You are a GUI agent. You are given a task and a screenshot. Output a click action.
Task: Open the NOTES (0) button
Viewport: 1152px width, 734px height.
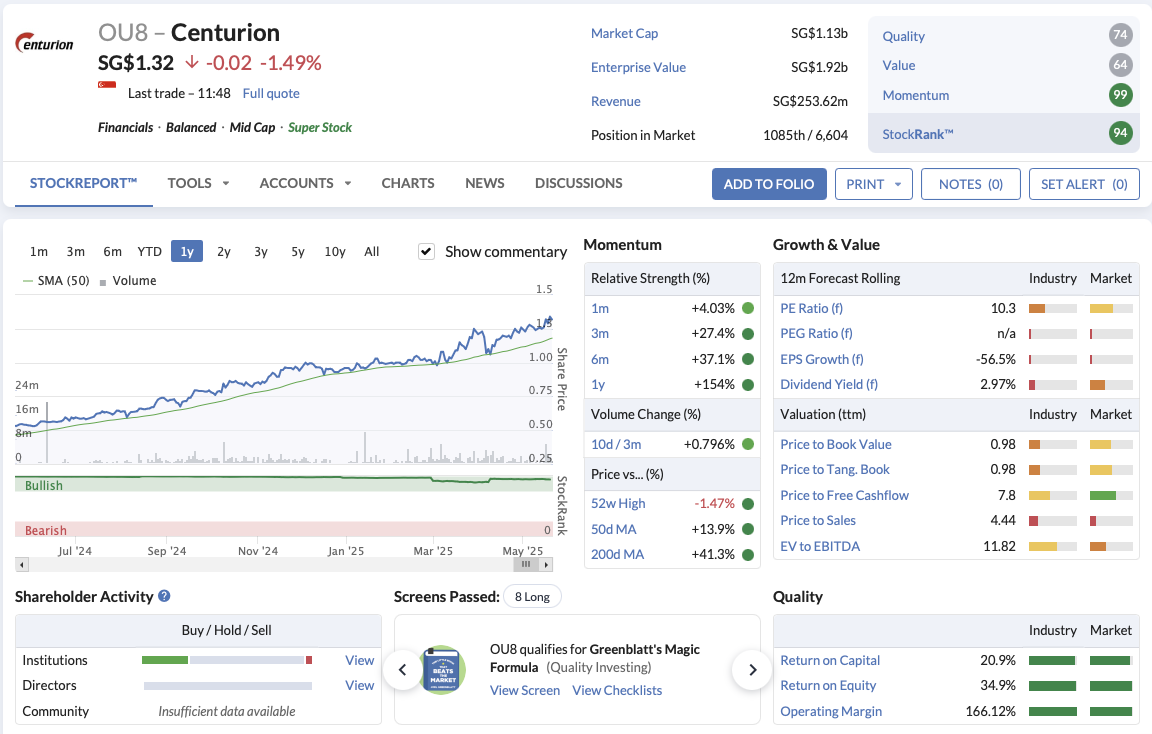click(x=971, y=184)
